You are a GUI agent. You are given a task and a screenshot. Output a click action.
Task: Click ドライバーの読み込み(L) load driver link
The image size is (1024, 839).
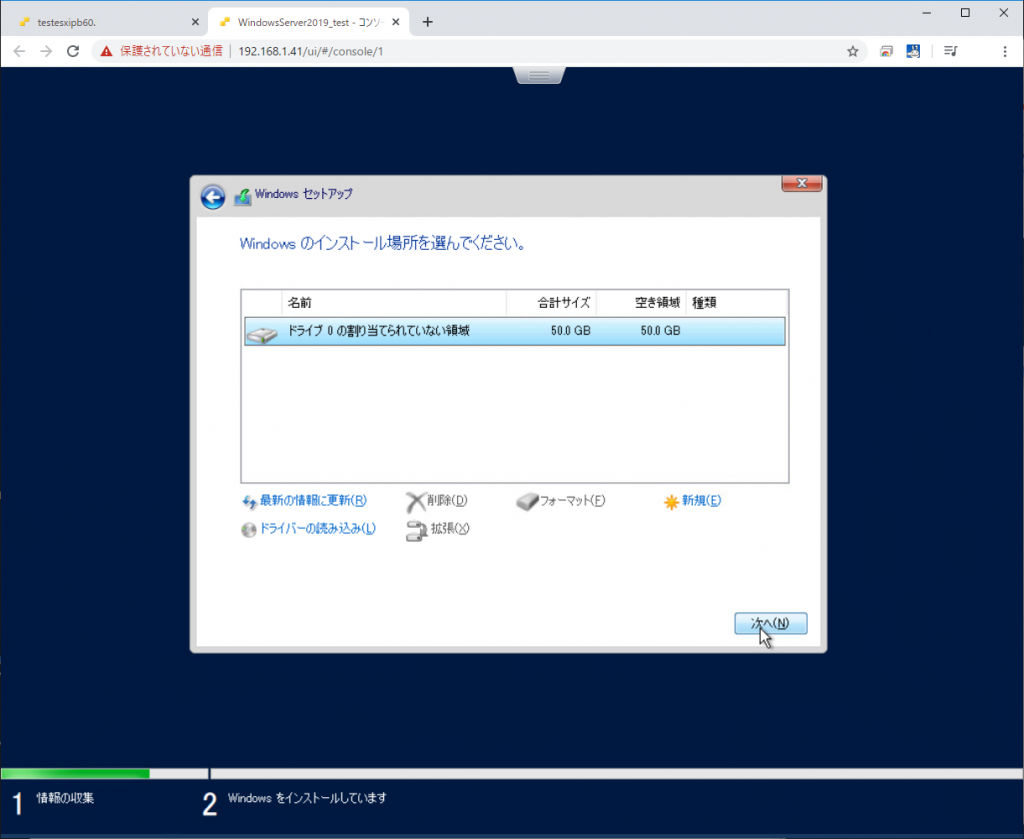point(317,529)
